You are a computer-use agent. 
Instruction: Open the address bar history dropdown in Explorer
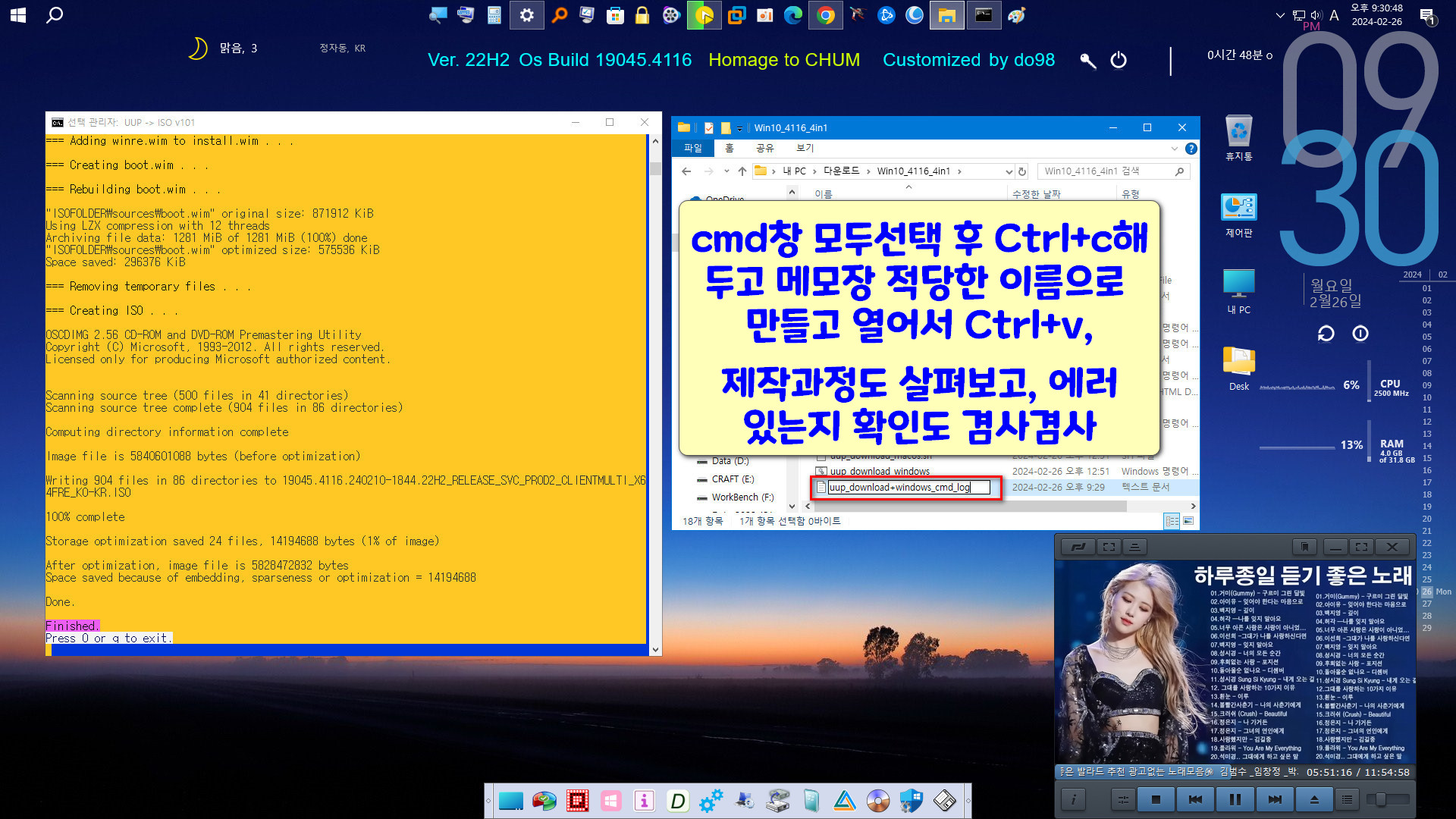1009,171
